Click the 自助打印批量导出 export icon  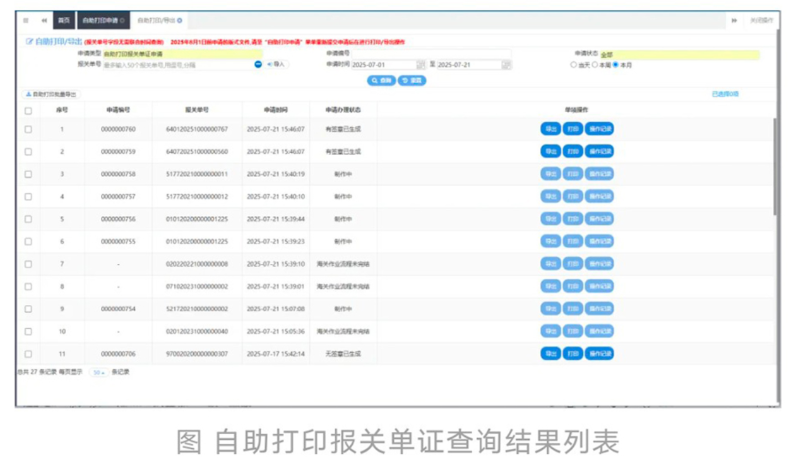pyautogui.click(x=29, y=94)
